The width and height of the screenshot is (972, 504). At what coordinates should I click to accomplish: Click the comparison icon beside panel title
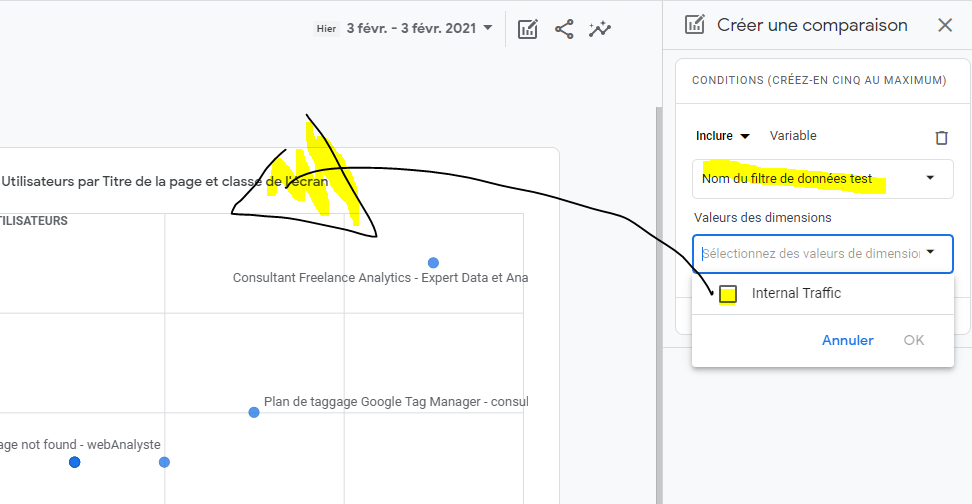pyautogui.click(x=695, y=26)
